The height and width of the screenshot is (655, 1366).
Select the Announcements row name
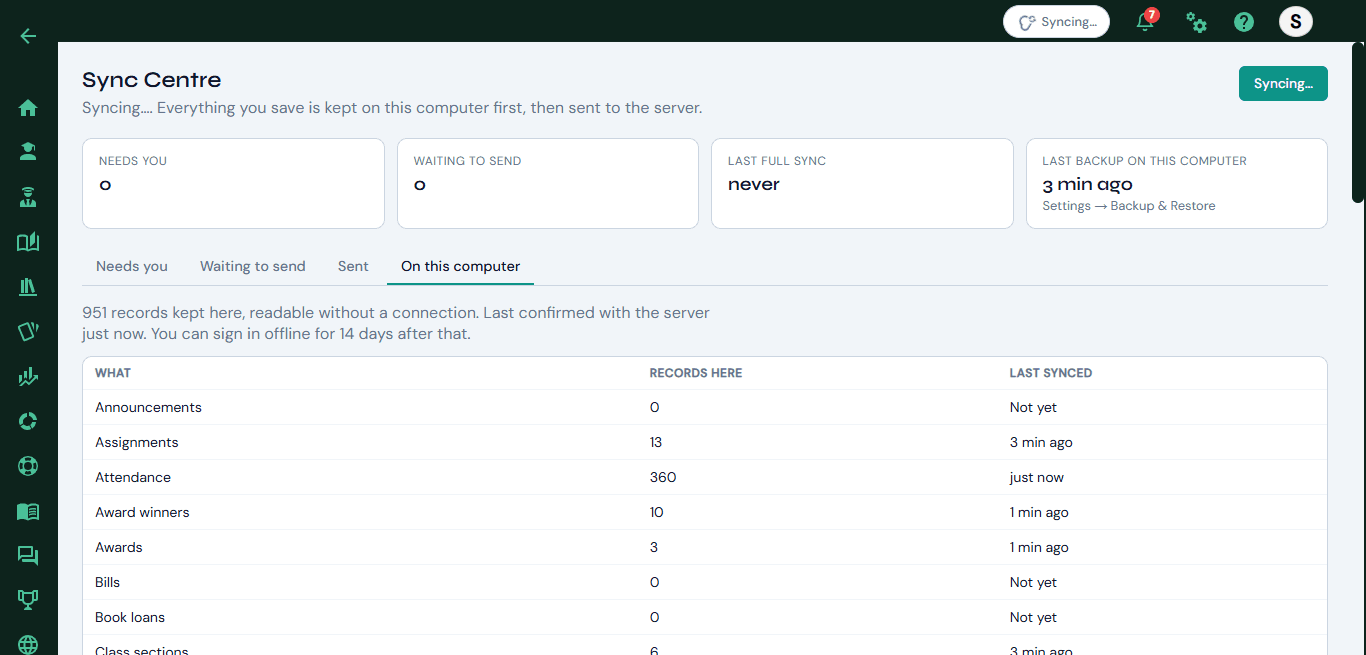[x=148, y=408]
